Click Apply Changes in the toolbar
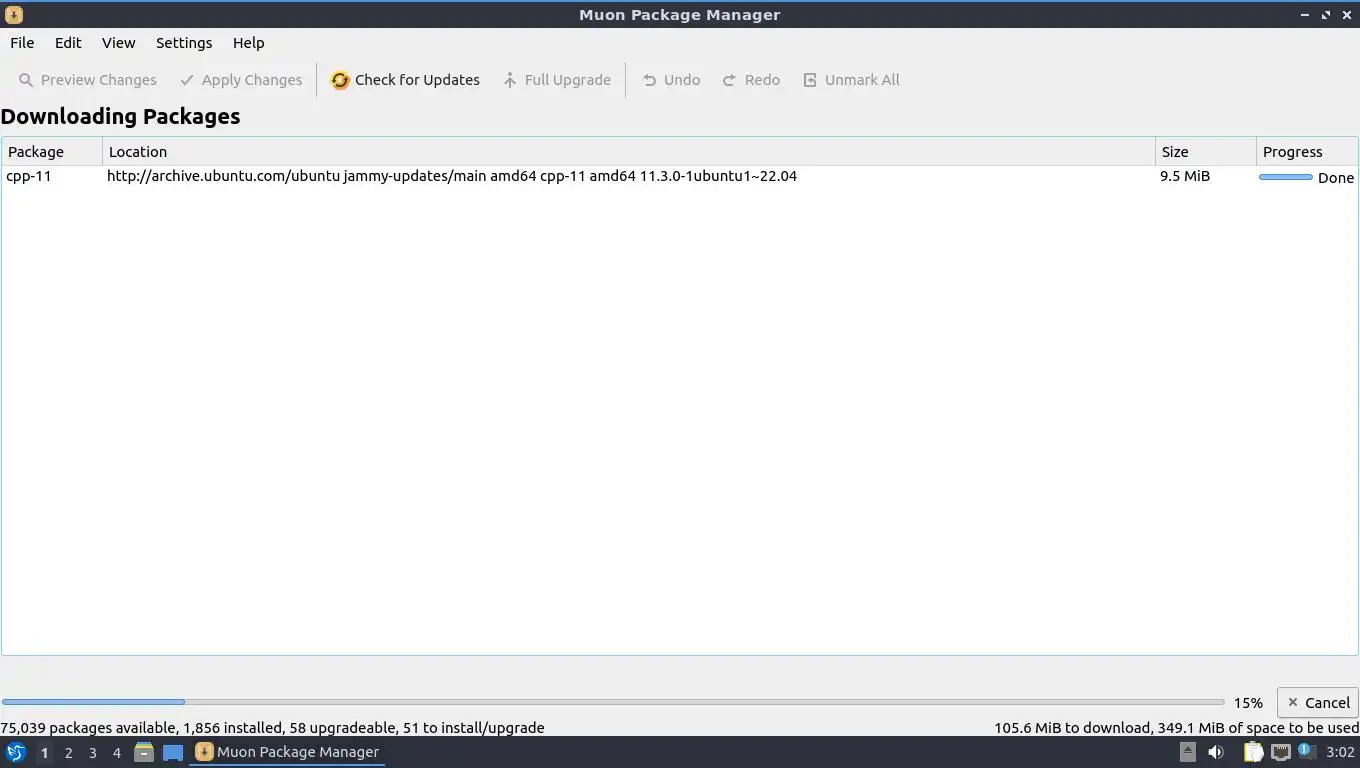The width and height of the screenshot is (1360, 768). point(241,80)
